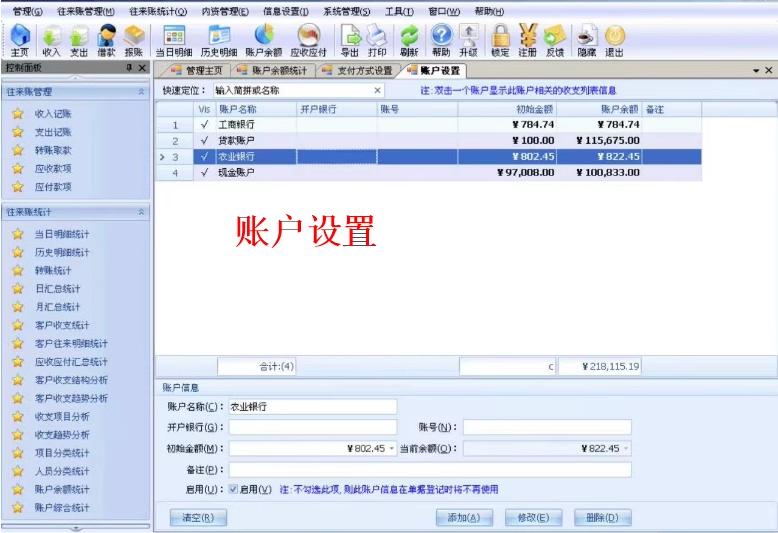Toggle Vis checkmark for 农业银行 row
This screenshot has height=533, width=778.
coord(204,156)
